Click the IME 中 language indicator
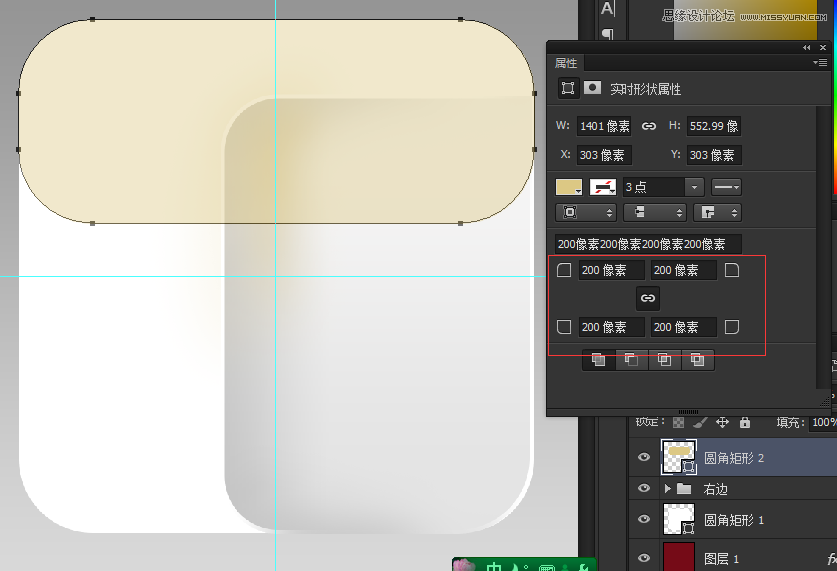 coord(494,567)
